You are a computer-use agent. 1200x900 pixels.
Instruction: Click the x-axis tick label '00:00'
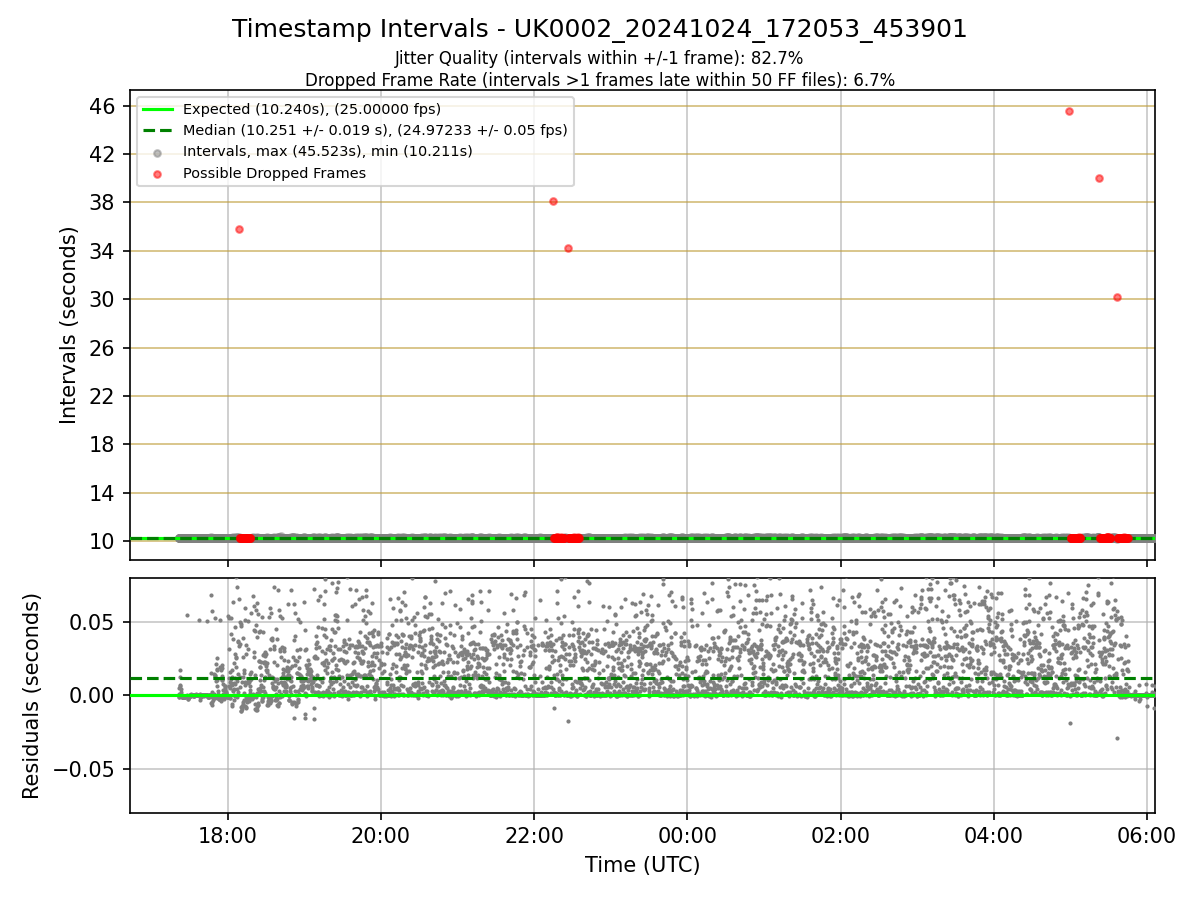(687, 835)
